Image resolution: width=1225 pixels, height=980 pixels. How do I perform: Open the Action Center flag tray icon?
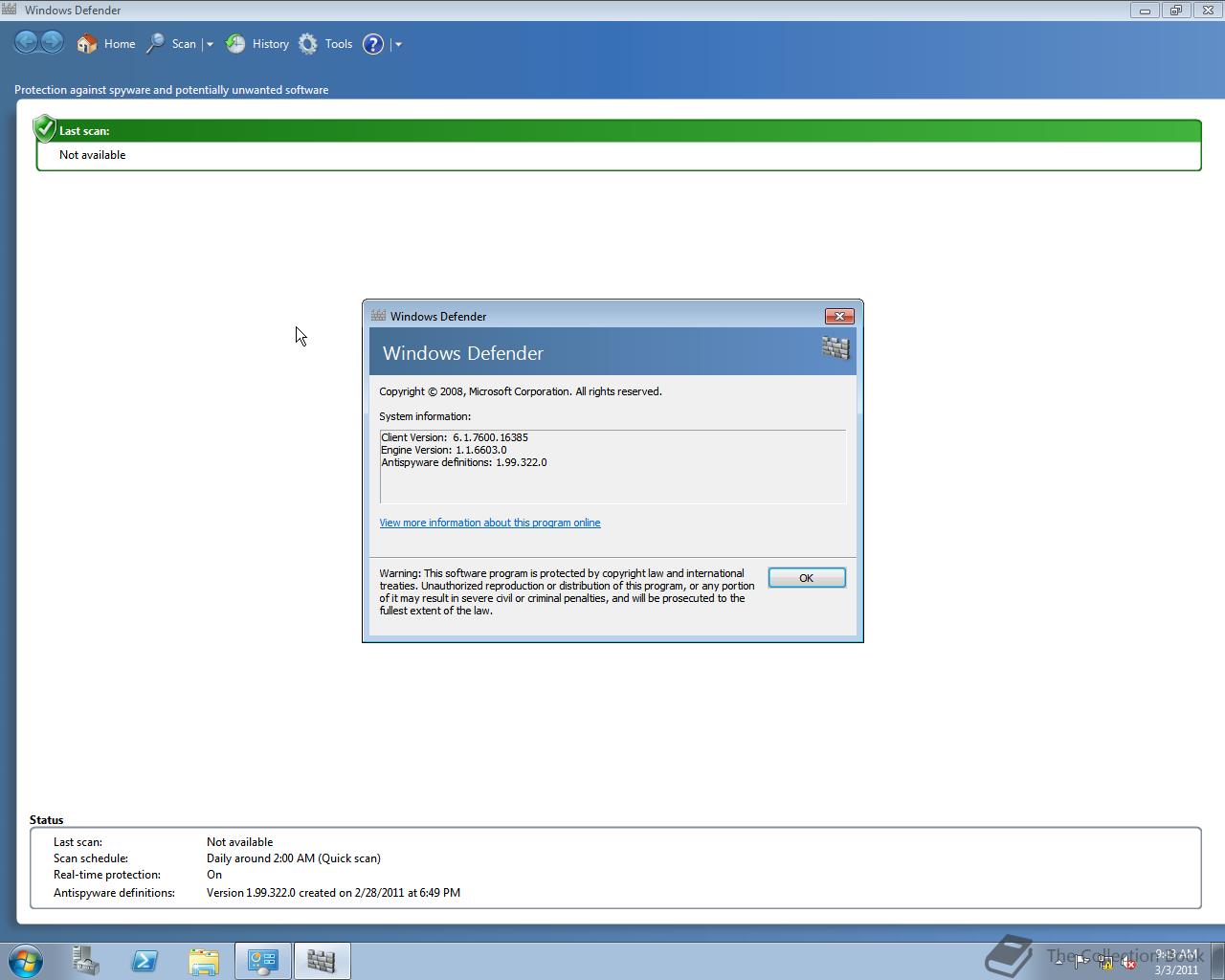click(x=1081, y=962)
